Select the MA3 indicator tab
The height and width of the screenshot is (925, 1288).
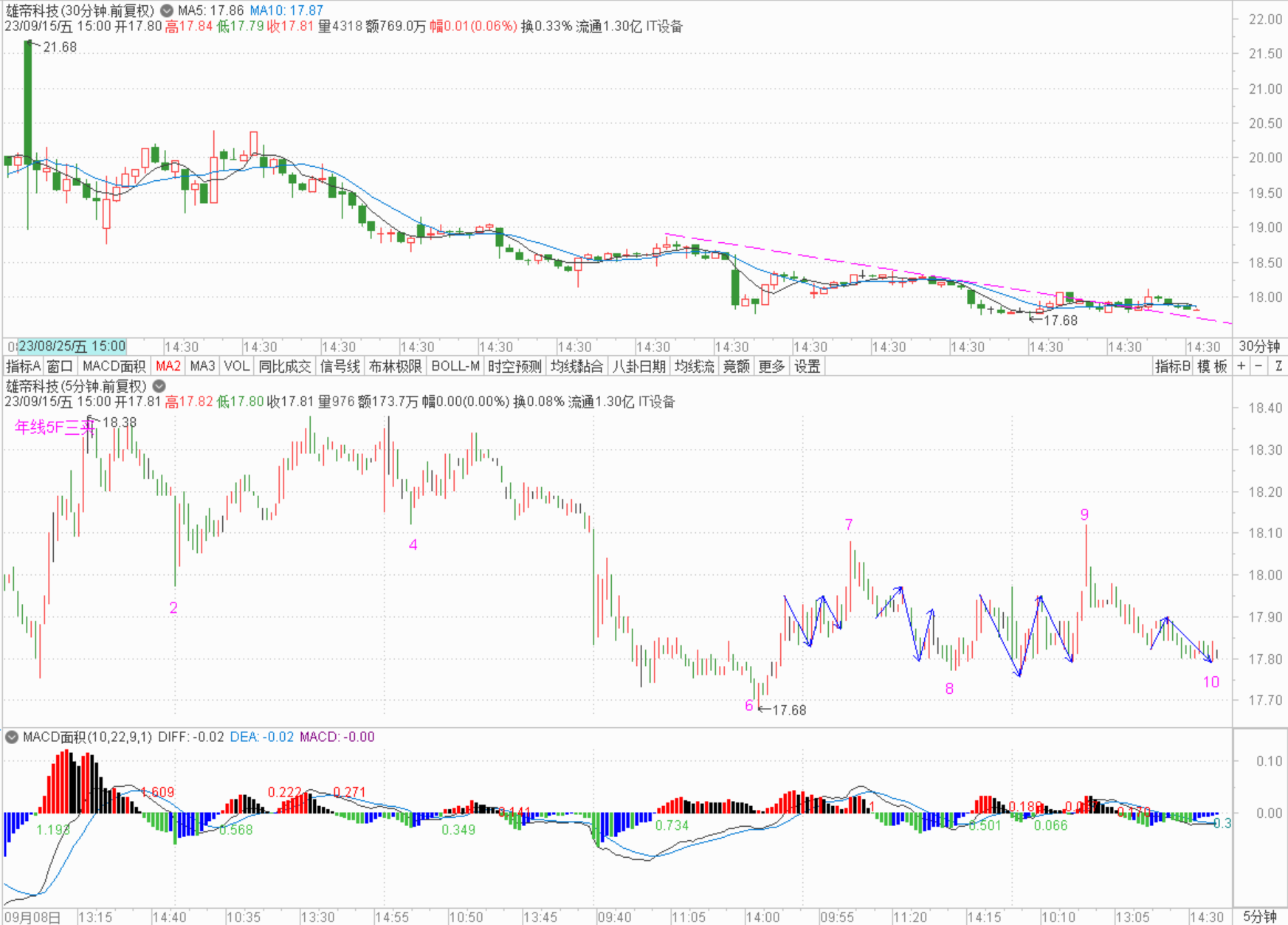pyautogui.click(x=202, y=366)
